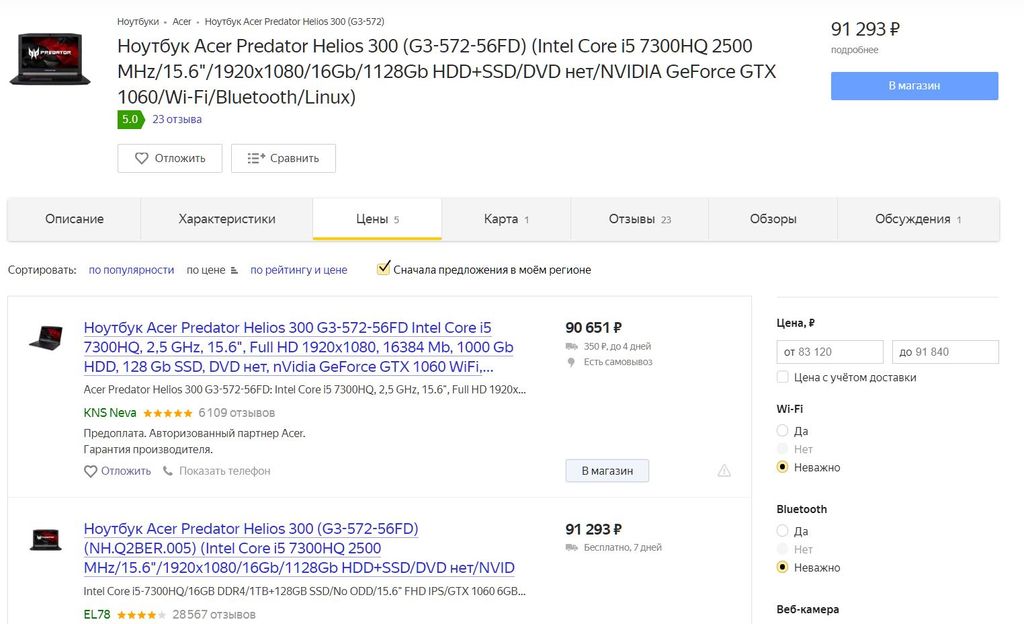Open the 23 отзыва reviews link
The width and height of the screenshot is (1024, 624).
[177, 119]
